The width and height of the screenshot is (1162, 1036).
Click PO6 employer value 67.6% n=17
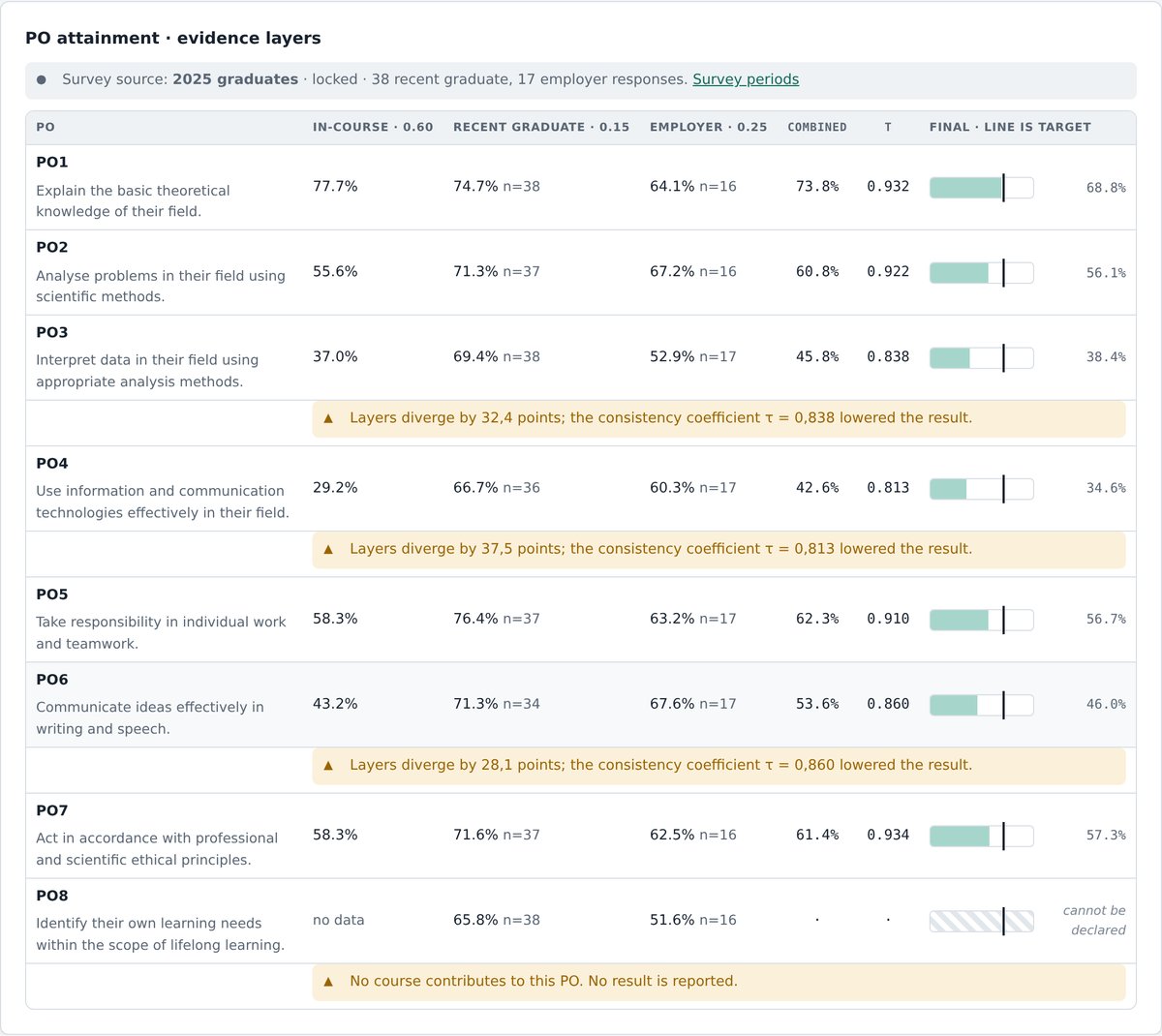693,704
